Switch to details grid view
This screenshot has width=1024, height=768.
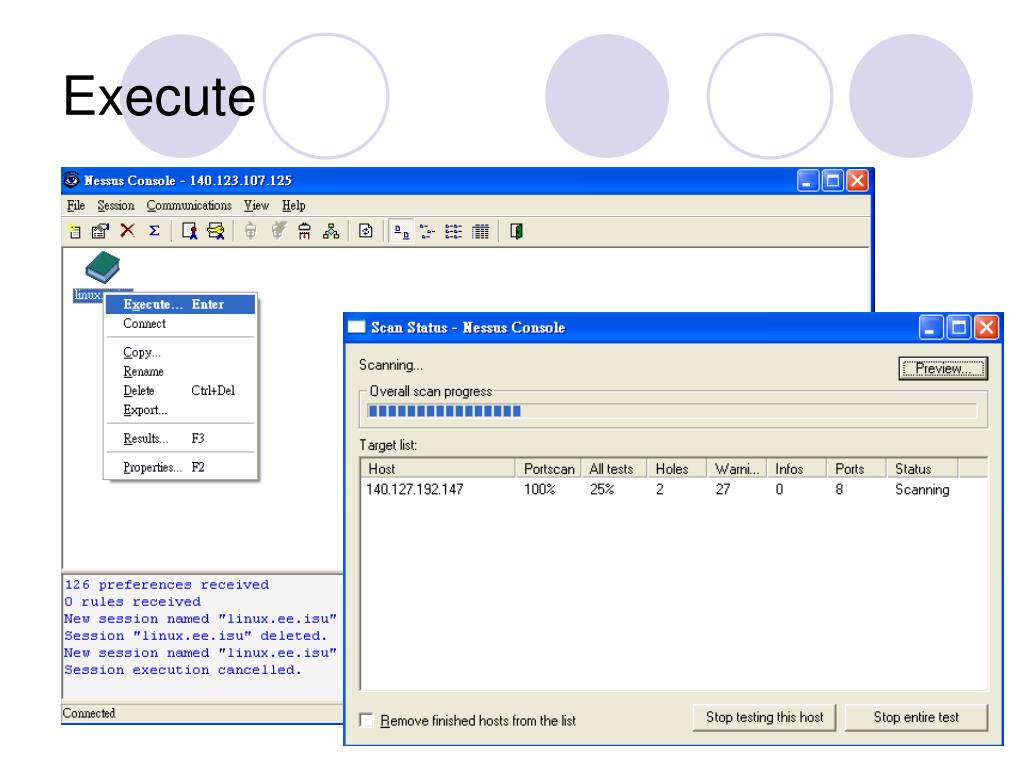(481, 232)
